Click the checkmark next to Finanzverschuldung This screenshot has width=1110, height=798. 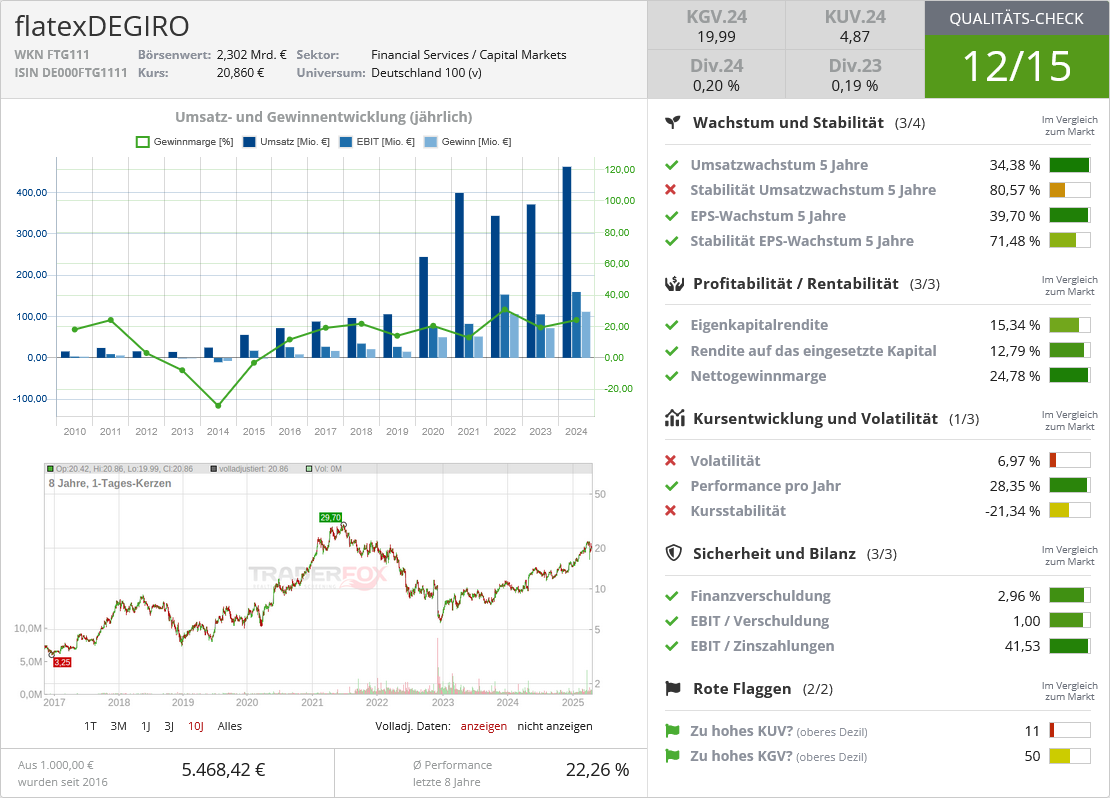671,595
